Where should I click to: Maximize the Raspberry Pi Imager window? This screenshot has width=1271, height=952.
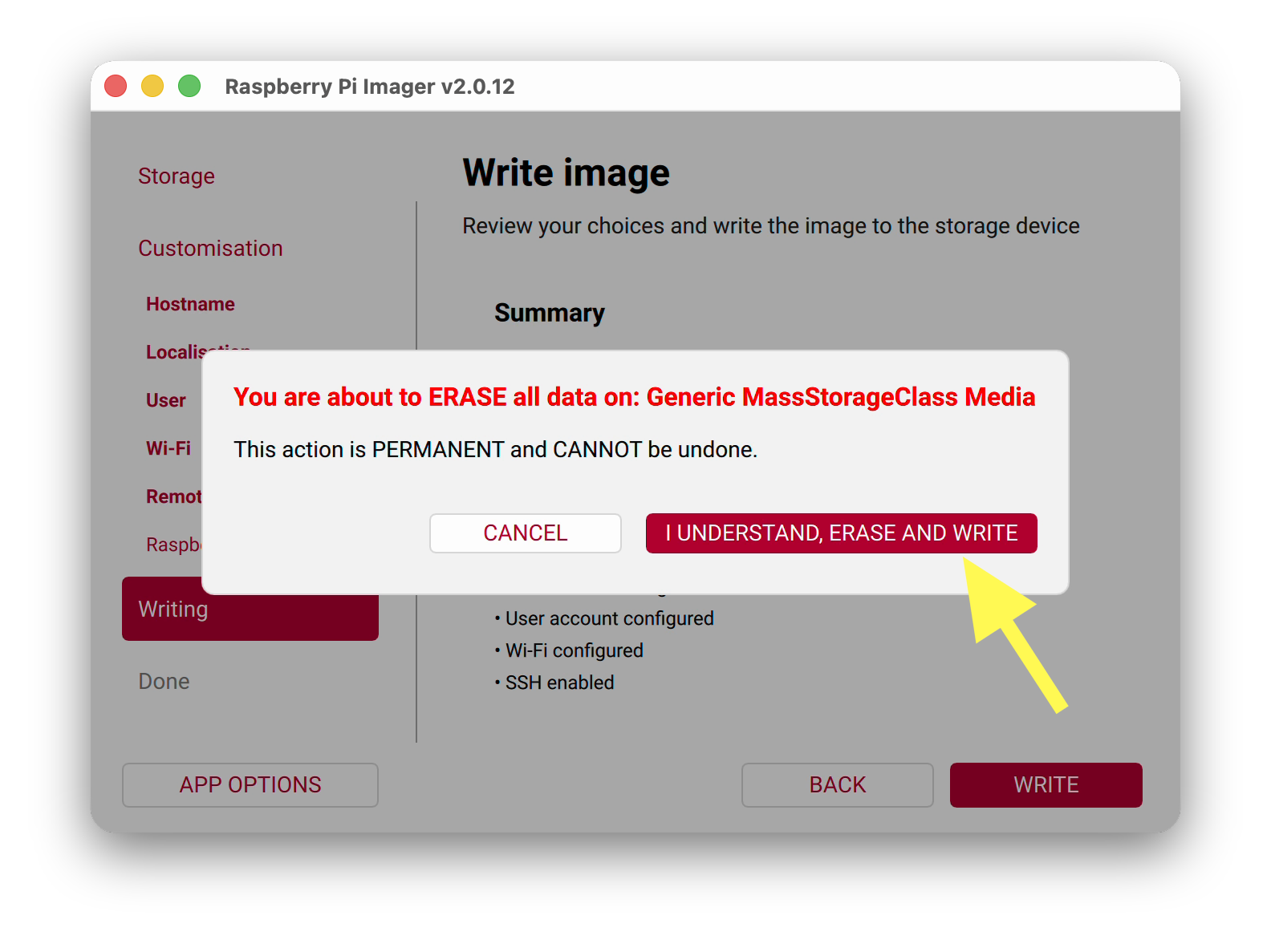(x=189, y=86)
